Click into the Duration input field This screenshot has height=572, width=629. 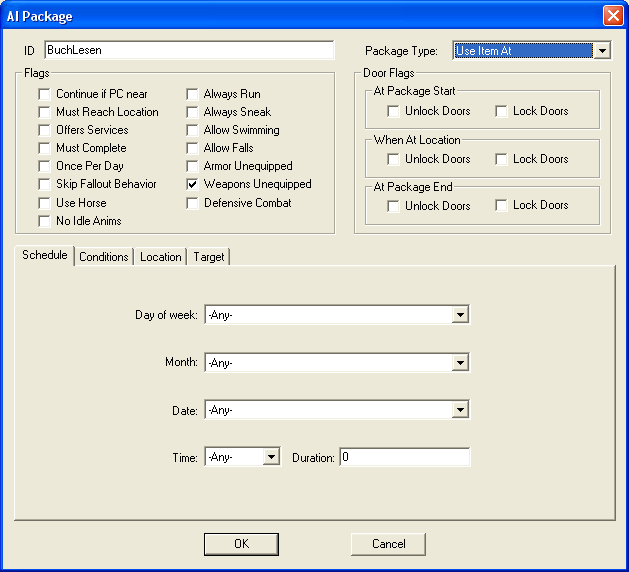point(404,457)
